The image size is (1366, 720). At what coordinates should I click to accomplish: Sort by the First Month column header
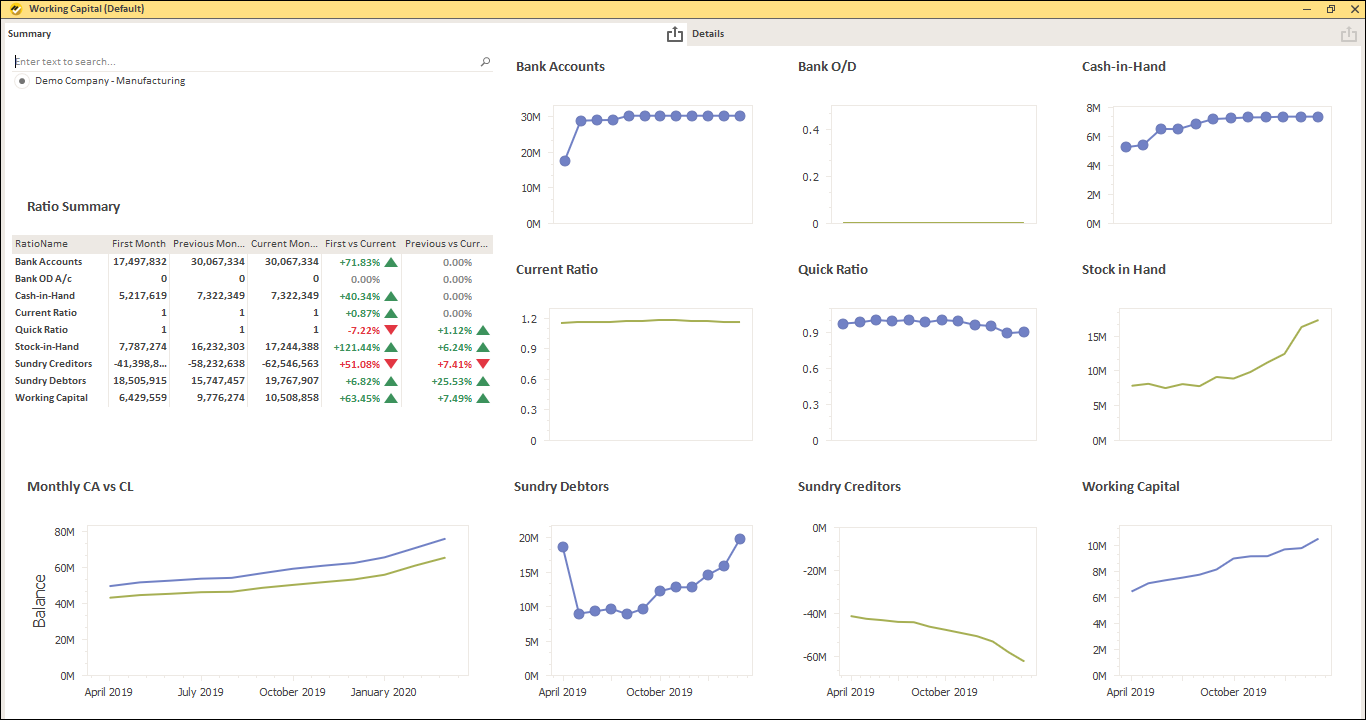[x=138, y=243]
